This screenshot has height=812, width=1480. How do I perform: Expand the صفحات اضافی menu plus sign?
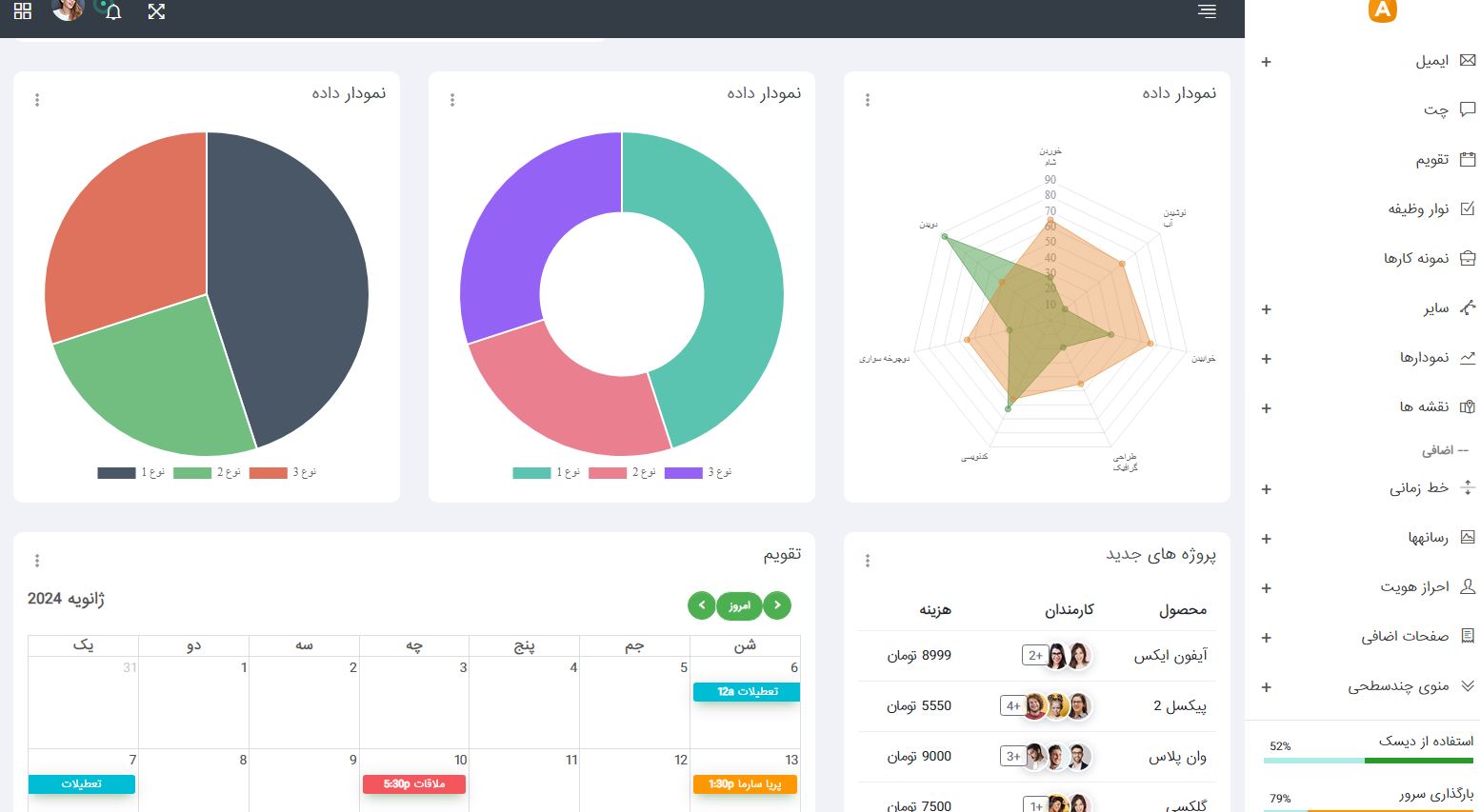(1266, 638)
